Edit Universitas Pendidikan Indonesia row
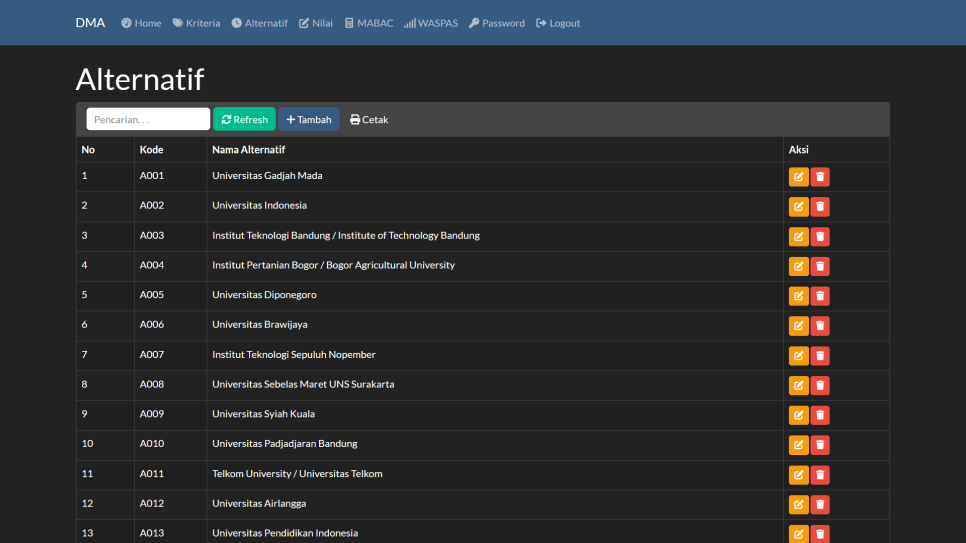The height and width of the screenshot is (543, 966). click(798, 534)
